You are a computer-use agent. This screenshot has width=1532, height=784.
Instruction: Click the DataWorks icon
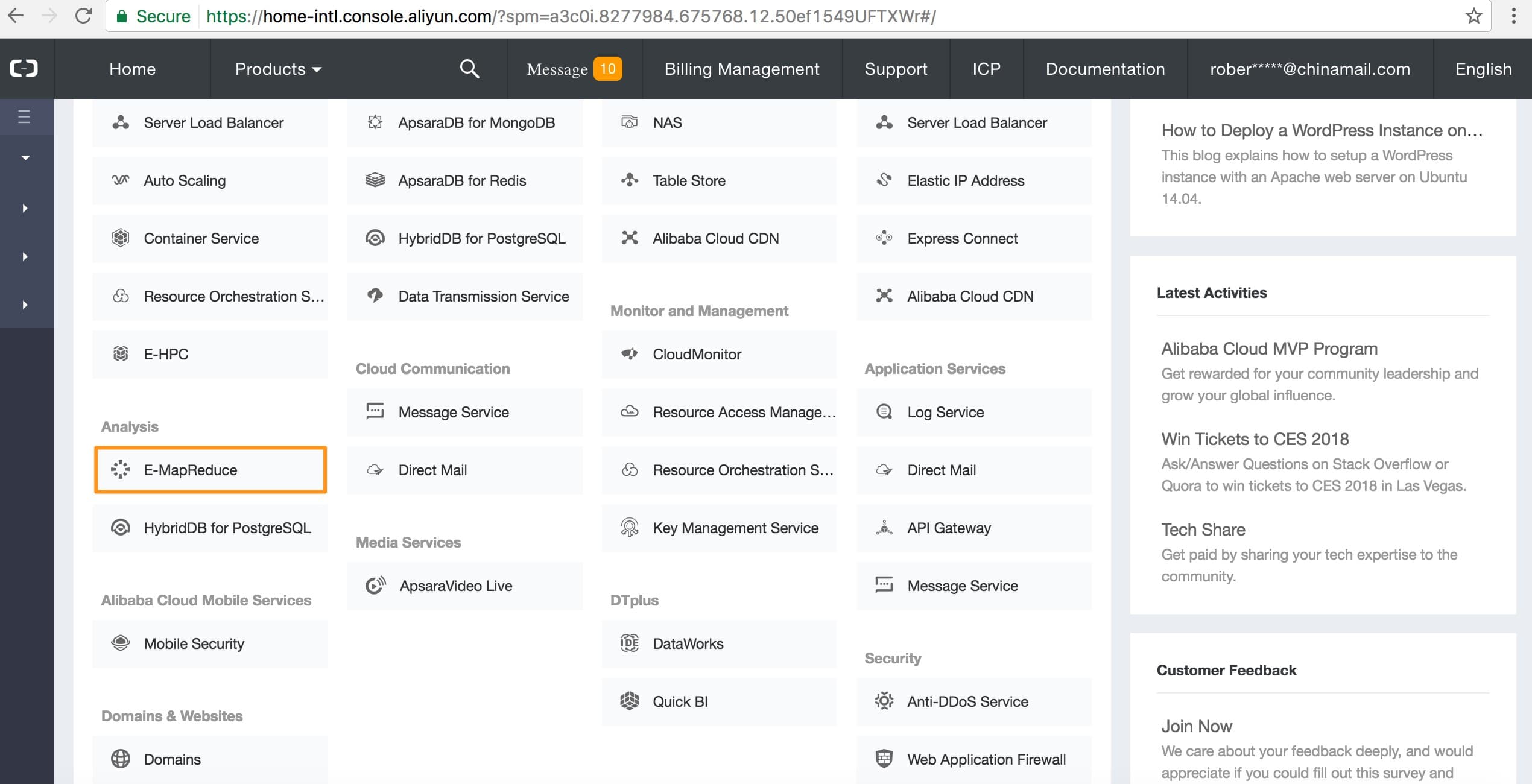point(630,643)
